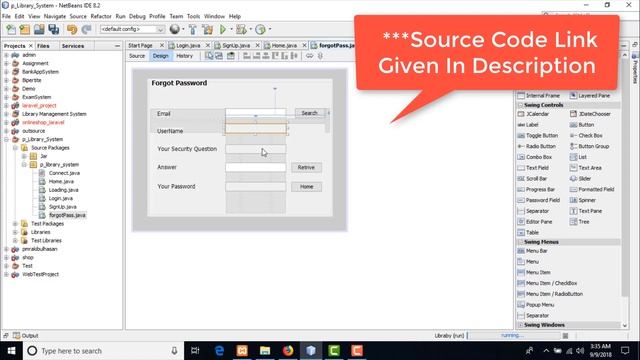
Task: Open Firefox from the taskbar
Action: [288, 351]
